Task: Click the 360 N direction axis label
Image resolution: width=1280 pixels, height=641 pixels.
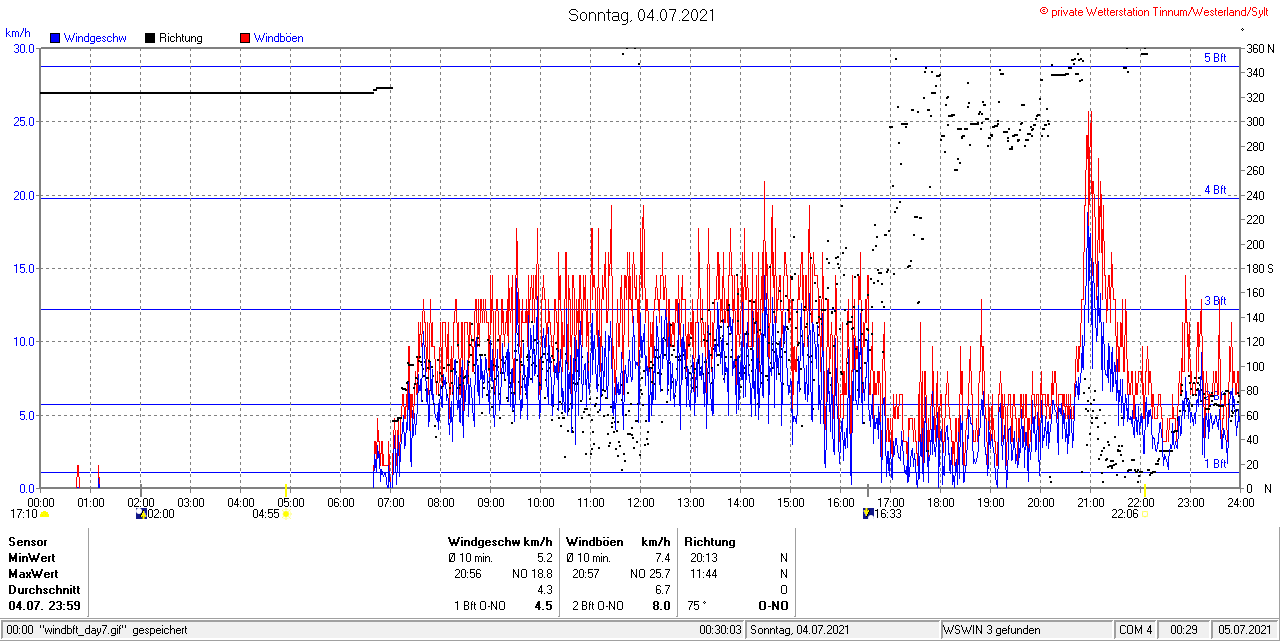Action: point(1260,48)
